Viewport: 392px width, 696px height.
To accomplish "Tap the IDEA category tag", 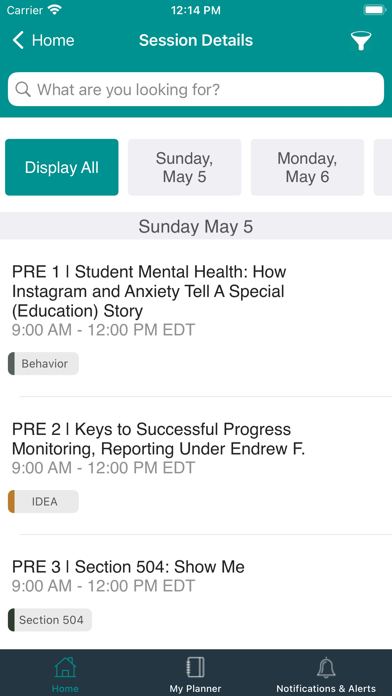I will point(44,502).
